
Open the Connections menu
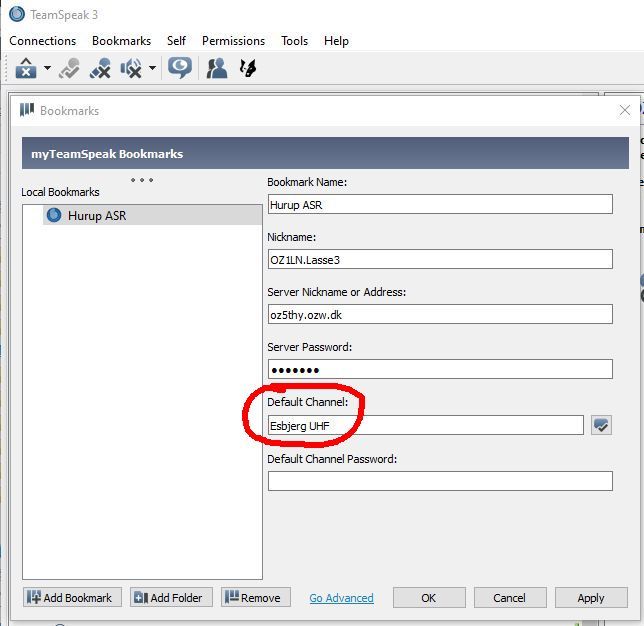43,41
